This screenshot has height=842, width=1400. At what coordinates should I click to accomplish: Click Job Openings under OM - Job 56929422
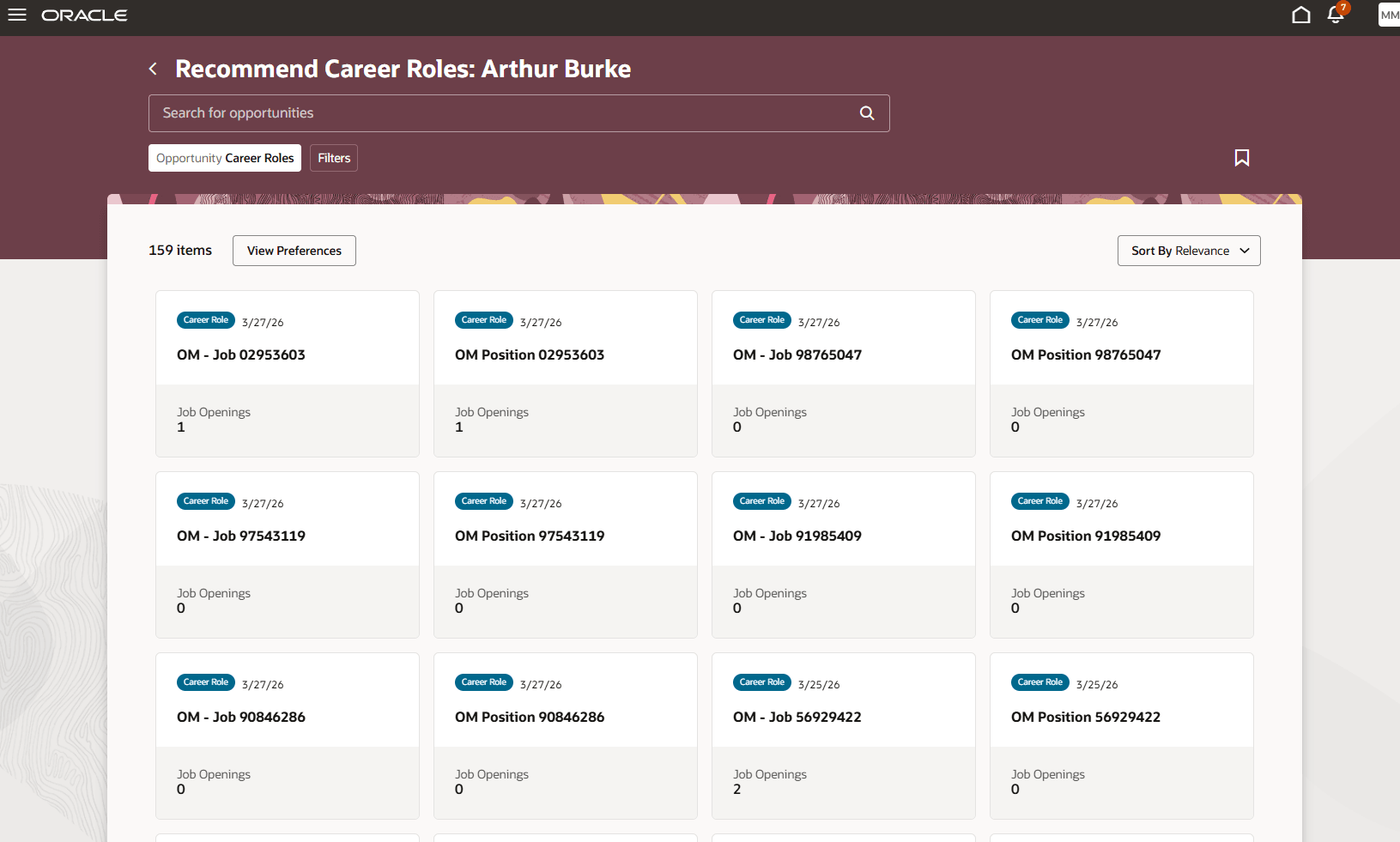click(770, 774)
